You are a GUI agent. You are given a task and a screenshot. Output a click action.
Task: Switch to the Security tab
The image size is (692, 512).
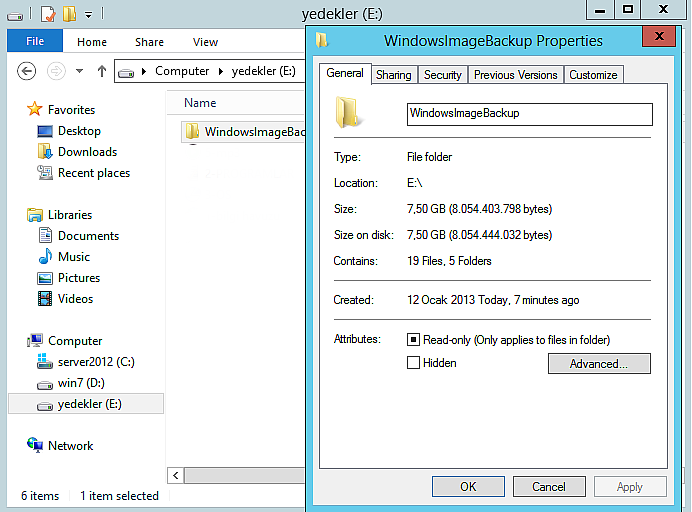[x=443, y=75]
